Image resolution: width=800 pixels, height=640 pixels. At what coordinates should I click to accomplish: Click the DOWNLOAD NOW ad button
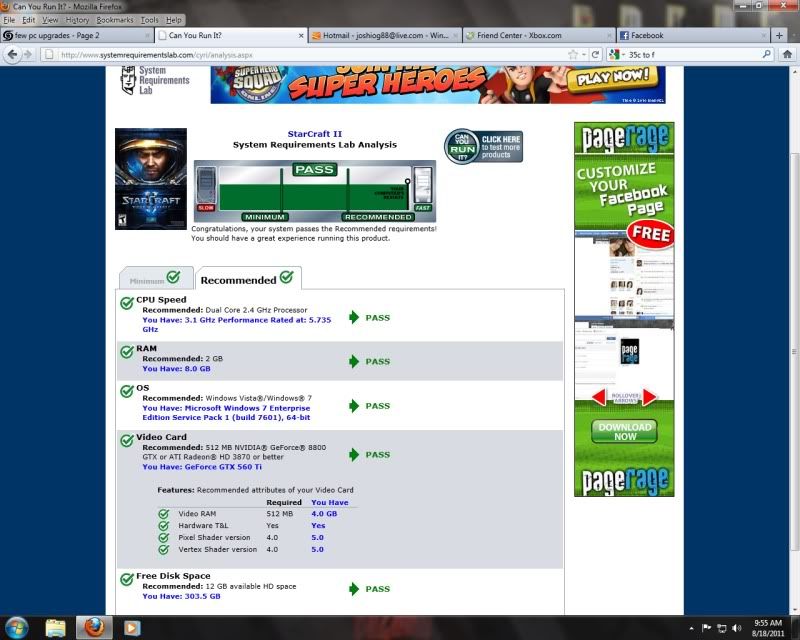coord(624,431)
